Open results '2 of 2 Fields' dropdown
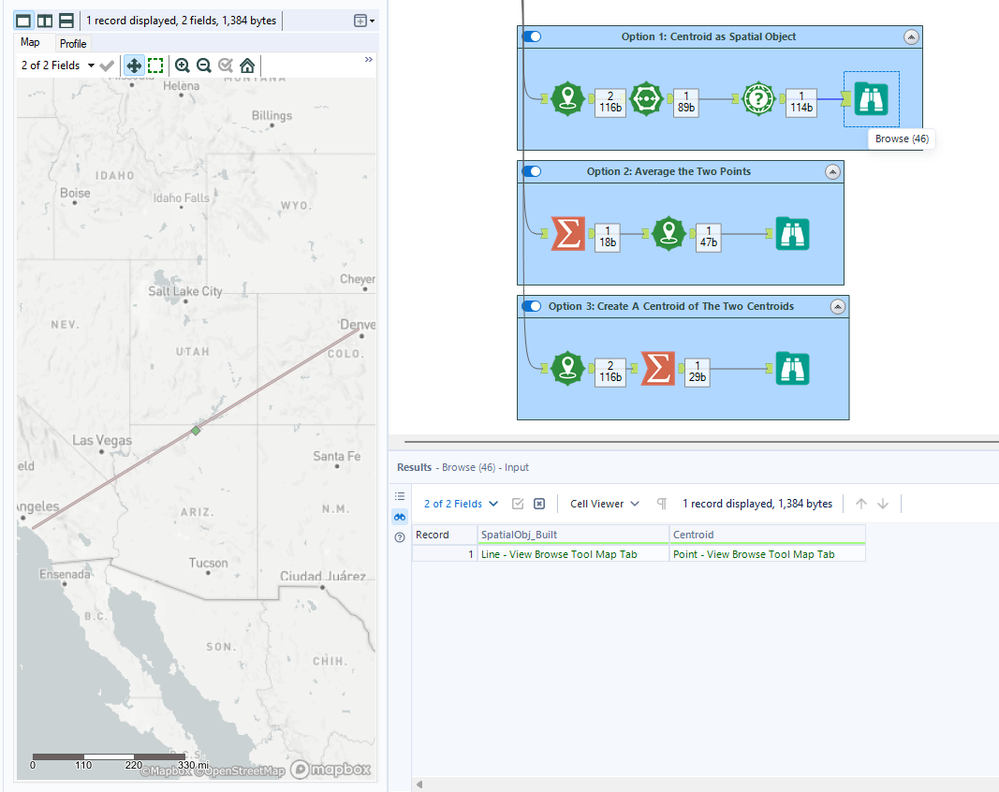 pos(461,504)
